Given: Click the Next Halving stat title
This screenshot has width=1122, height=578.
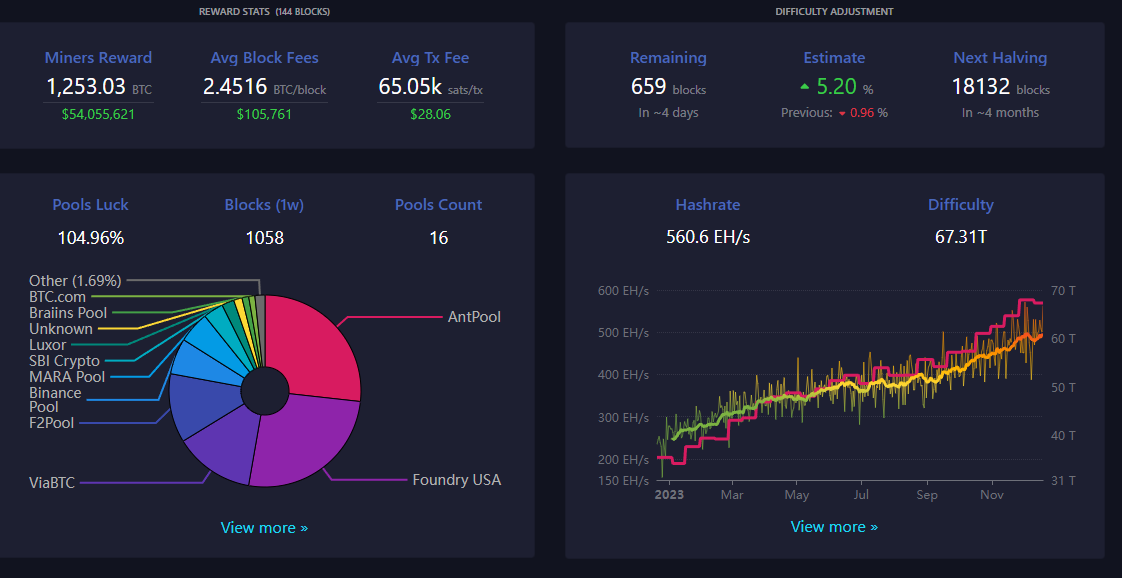Looking at the screenshot, I should click(1000, 58).
